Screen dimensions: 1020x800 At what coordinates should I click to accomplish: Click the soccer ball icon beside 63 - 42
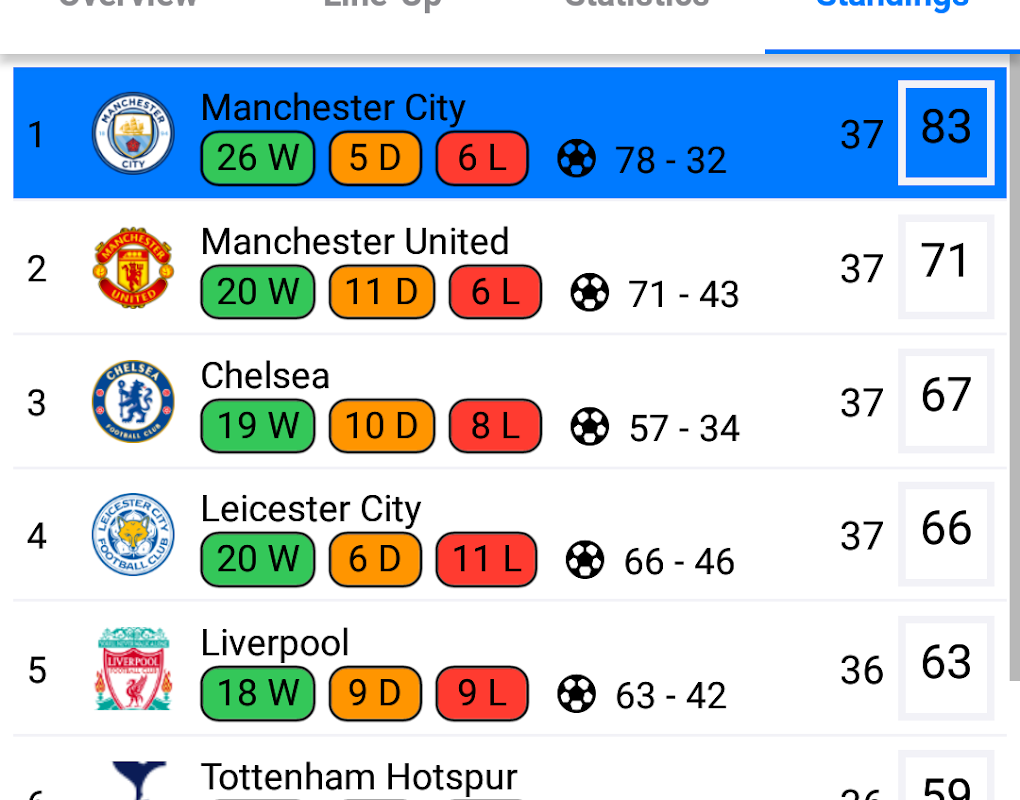pyautogui.click(x=577, y=694)
